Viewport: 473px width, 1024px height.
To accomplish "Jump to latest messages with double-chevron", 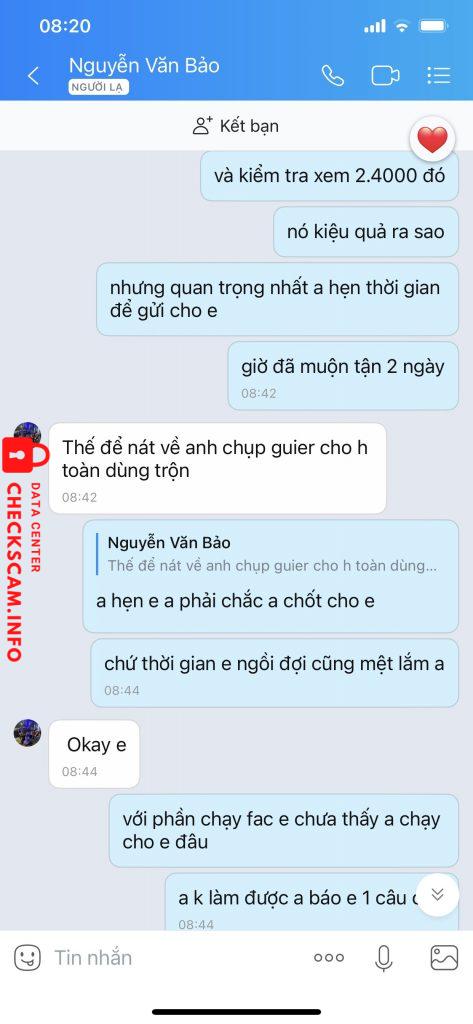I will pyautogui.click(x=437, y=895).
